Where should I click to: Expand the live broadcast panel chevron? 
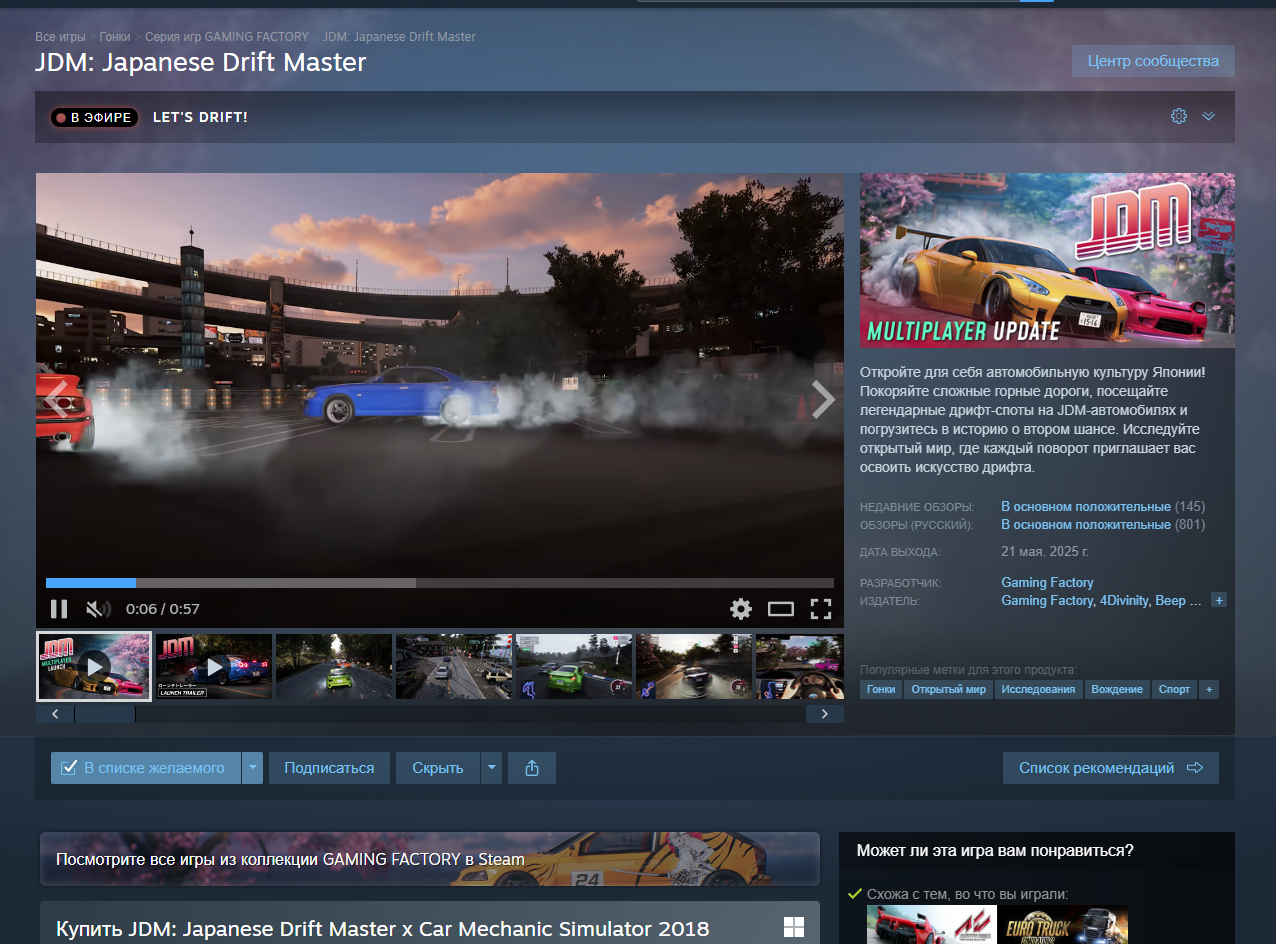(x=1208, y=116)
